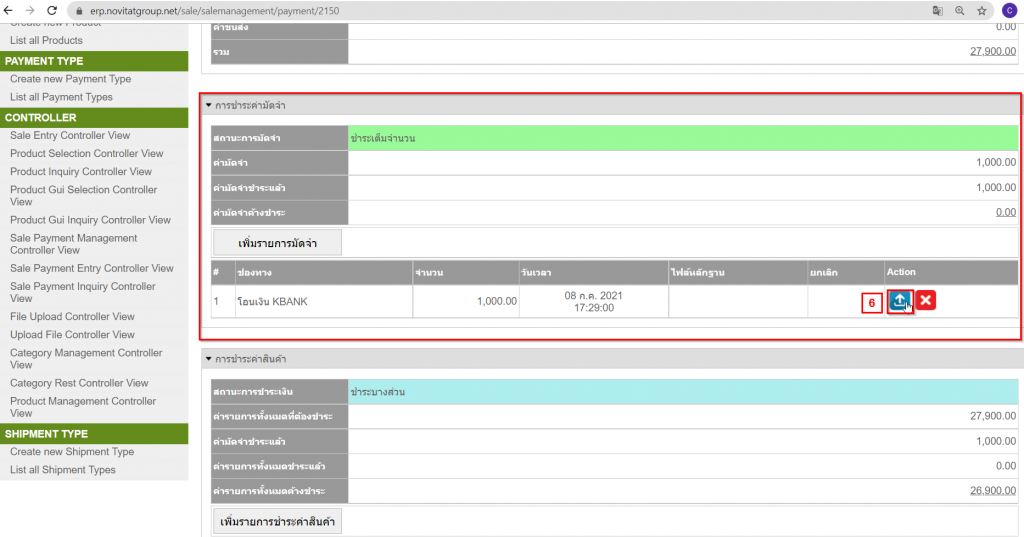Click the translate page icon in address bar
Image resolution: width=1024 pixels, height=537 pixels.
point(937,10)
